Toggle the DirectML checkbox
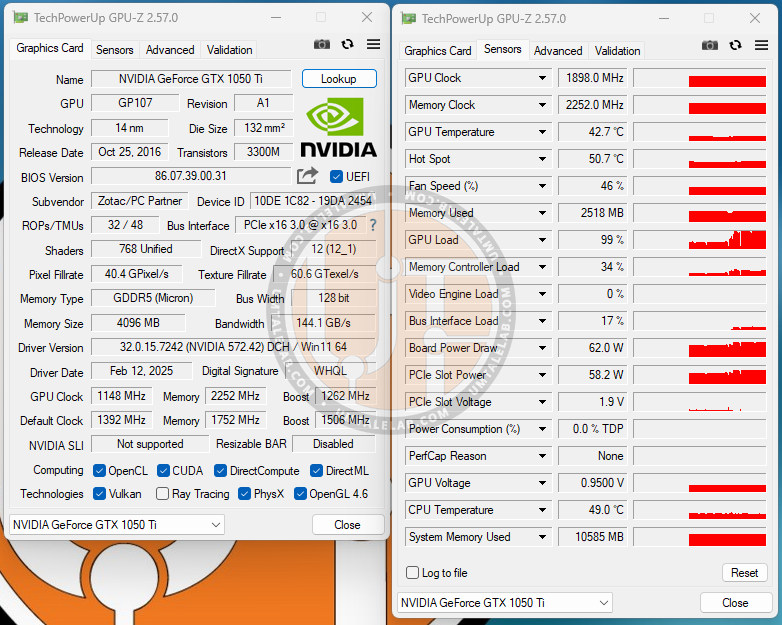Screen dimensions: 782x625 pos(316,471)
